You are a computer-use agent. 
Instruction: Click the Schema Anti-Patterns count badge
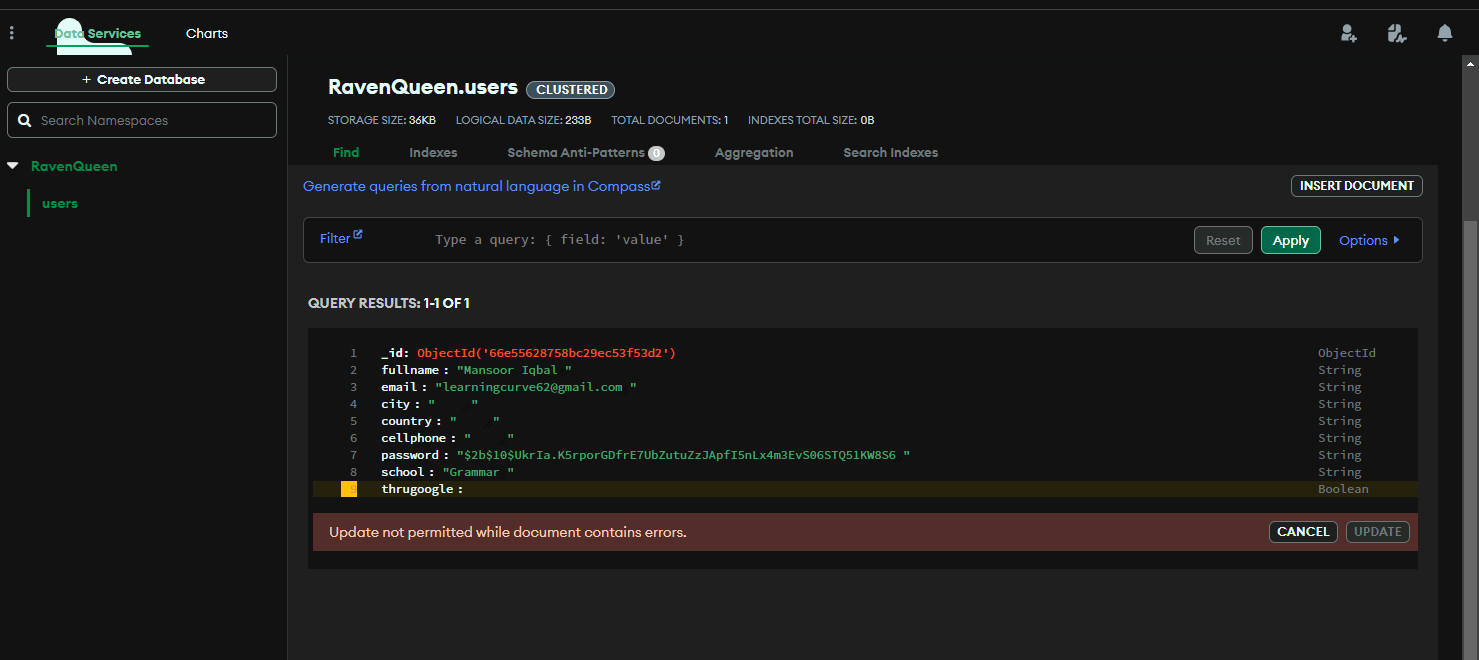tap(656, 153)
